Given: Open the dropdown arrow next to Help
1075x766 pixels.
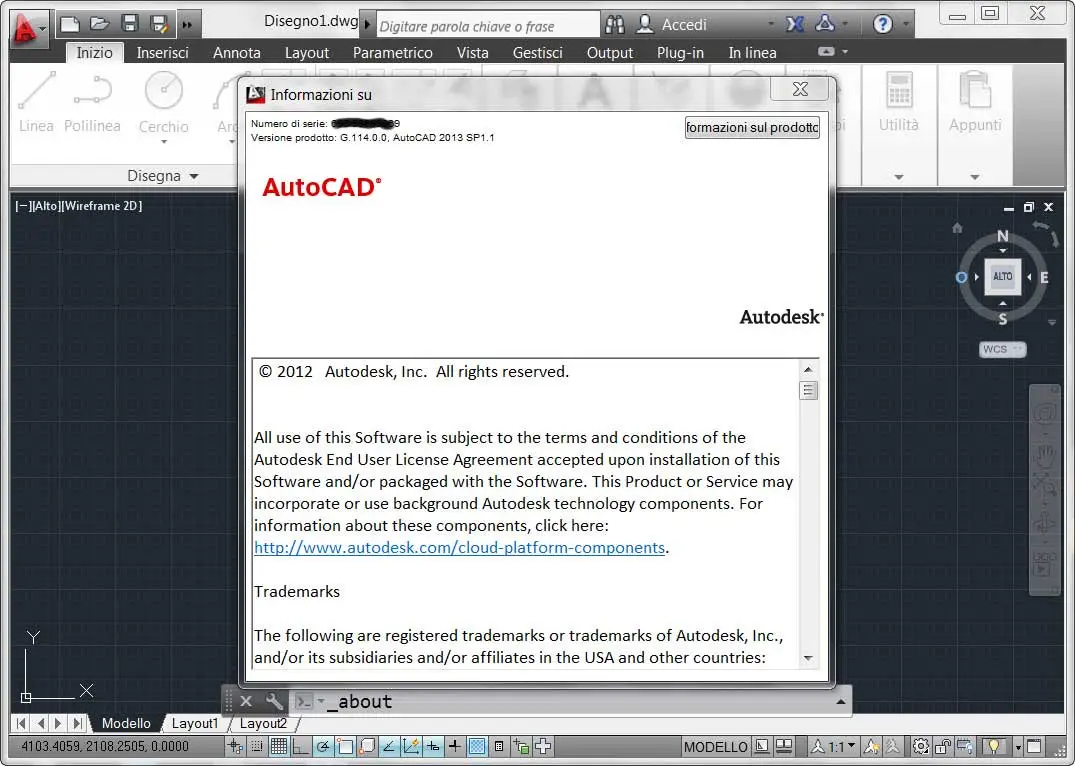Looking at the screenshot, I should tap(906, 25).
